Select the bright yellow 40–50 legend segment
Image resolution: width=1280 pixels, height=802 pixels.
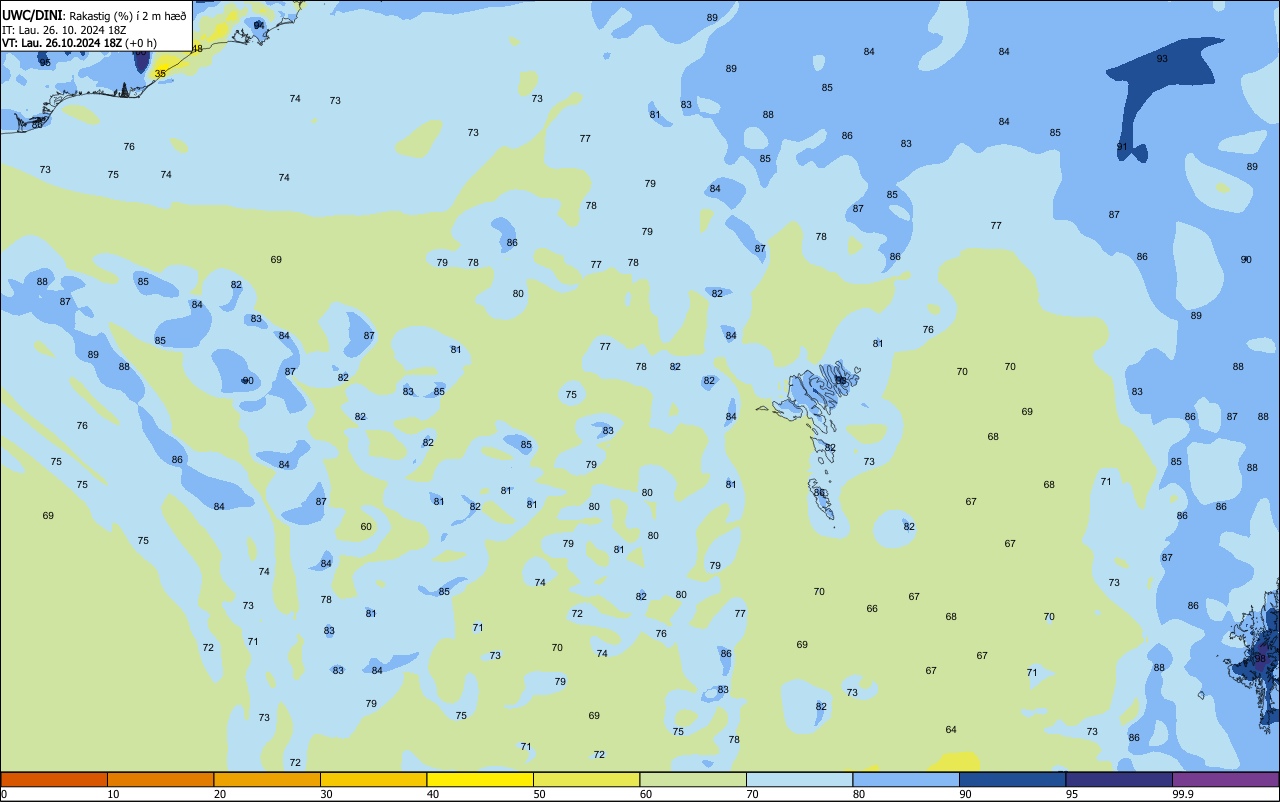pyautogui.click(x=480, y=779)
